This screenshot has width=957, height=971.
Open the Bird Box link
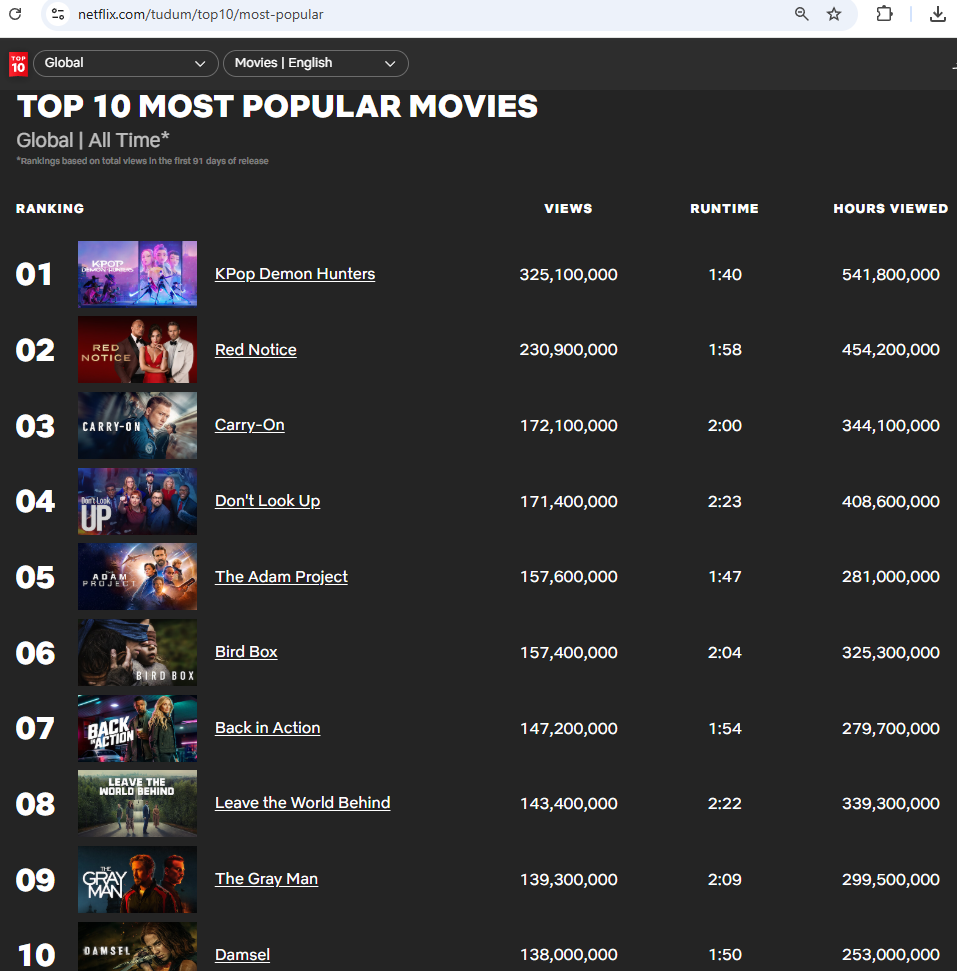coord(246,651)
